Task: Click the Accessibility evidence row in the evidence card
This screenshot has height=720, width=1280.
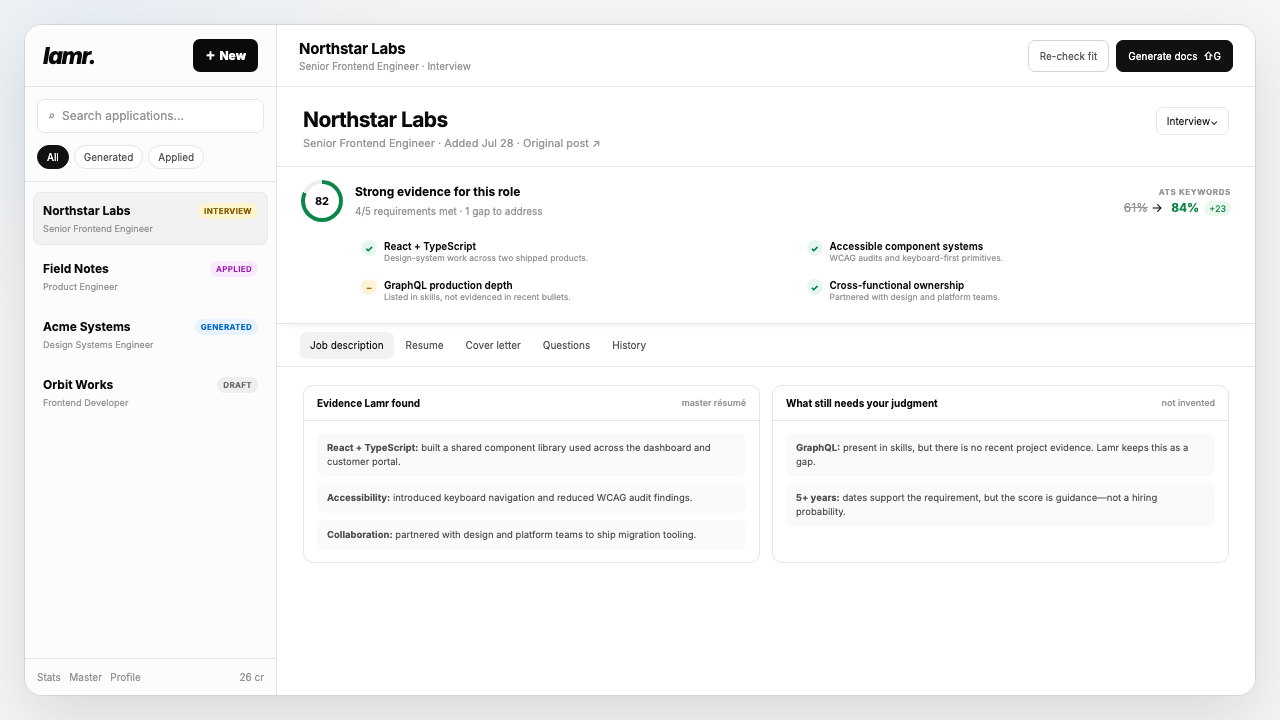Action: (x=531, y=498)
